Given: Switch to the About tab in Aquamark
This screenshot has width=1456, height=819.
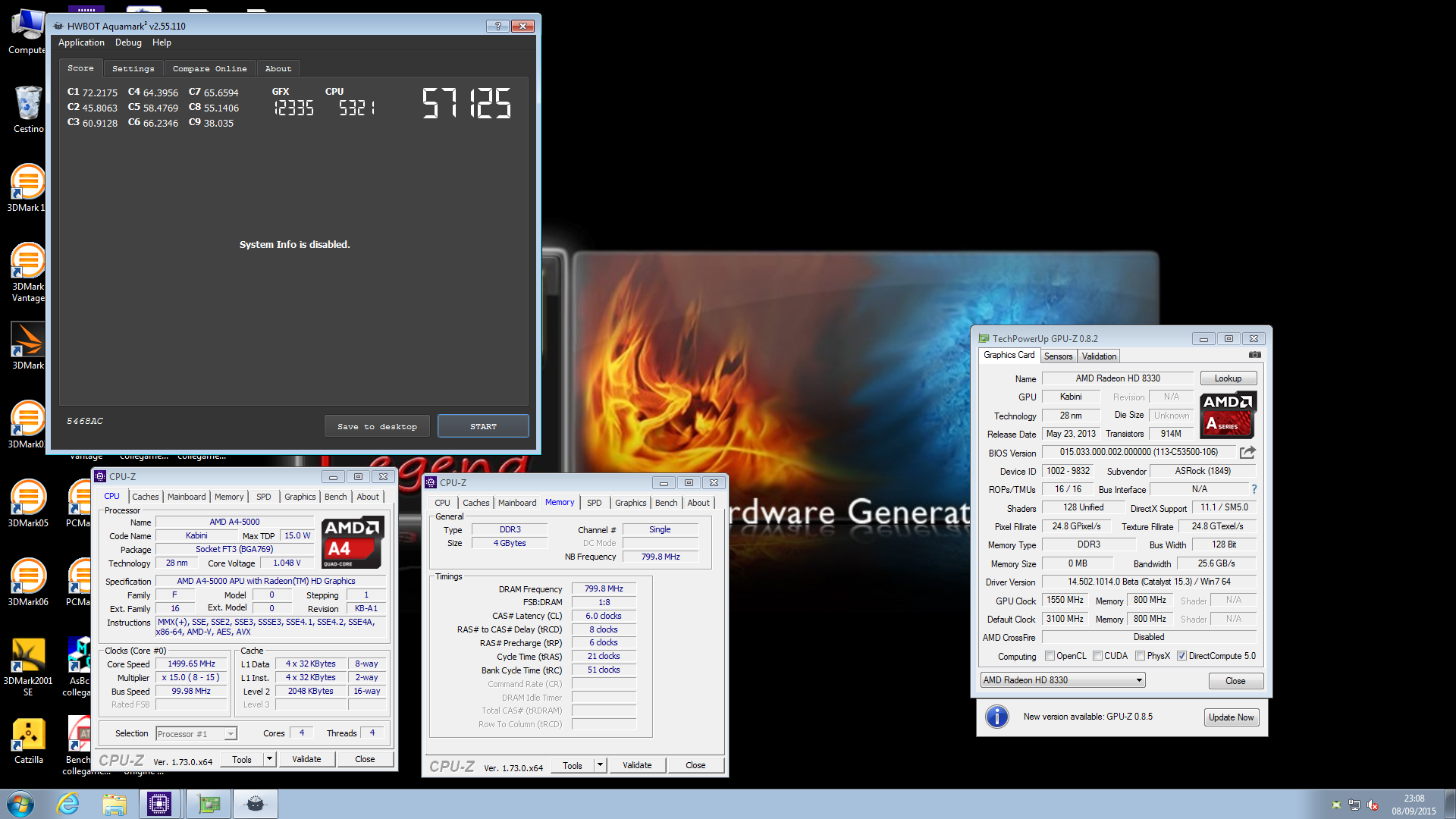Looking at the screenshot, I should pyautogui.click(x=278, y=68).
